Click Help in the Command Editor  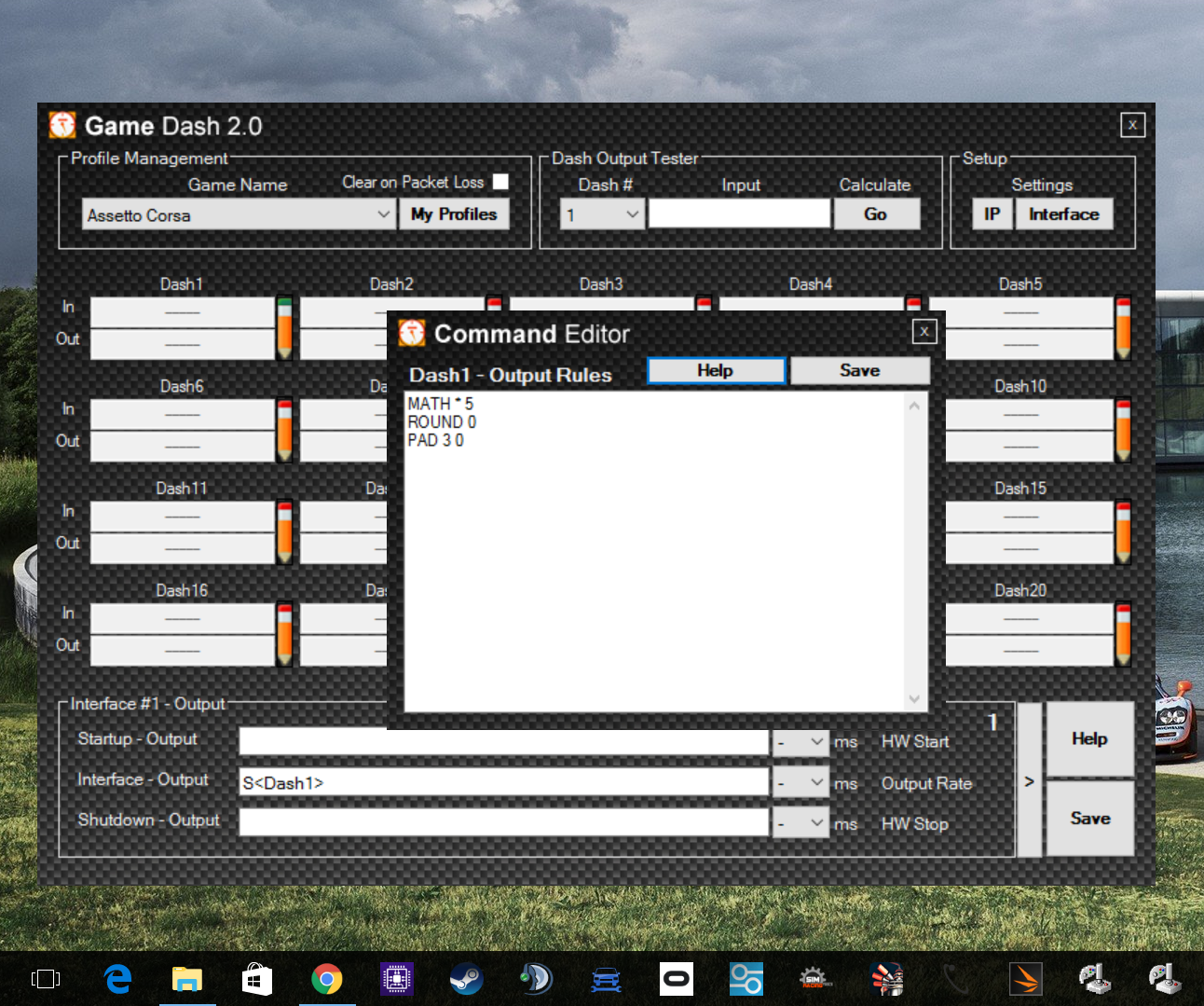point(716,371)
